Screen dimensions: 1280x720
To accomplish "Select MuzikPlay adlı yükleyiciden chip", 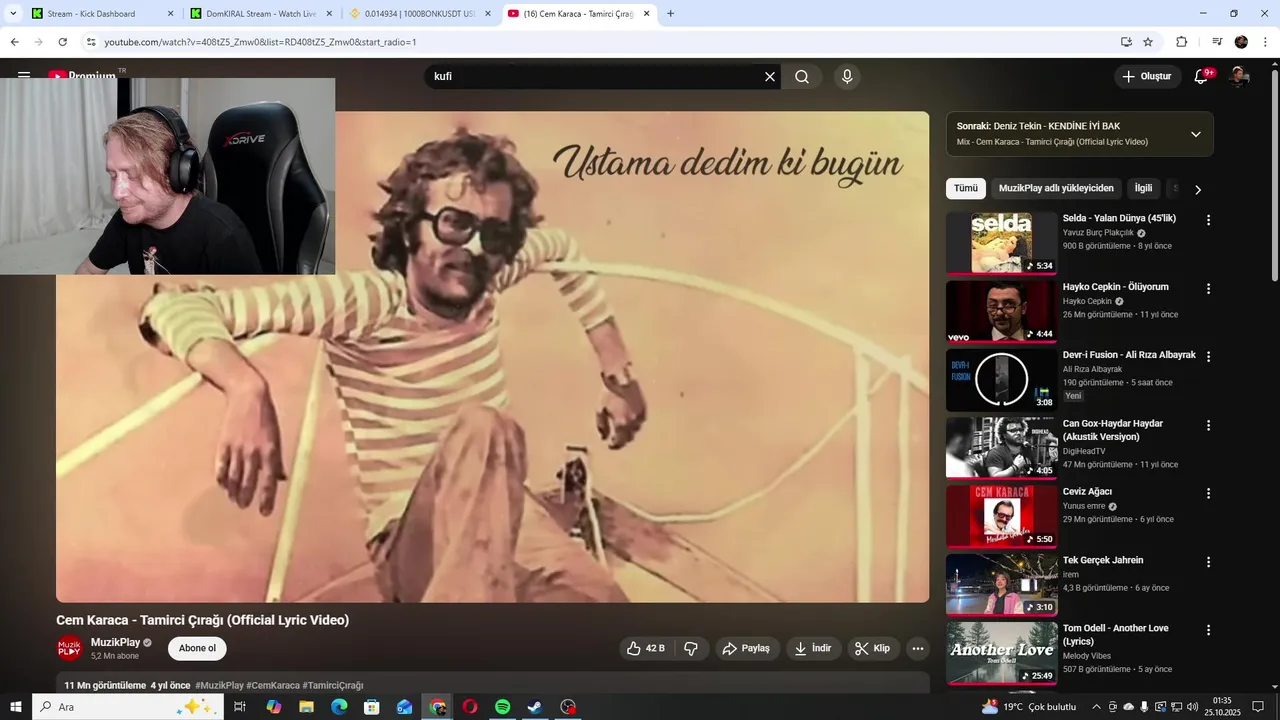I will 1056,188.
